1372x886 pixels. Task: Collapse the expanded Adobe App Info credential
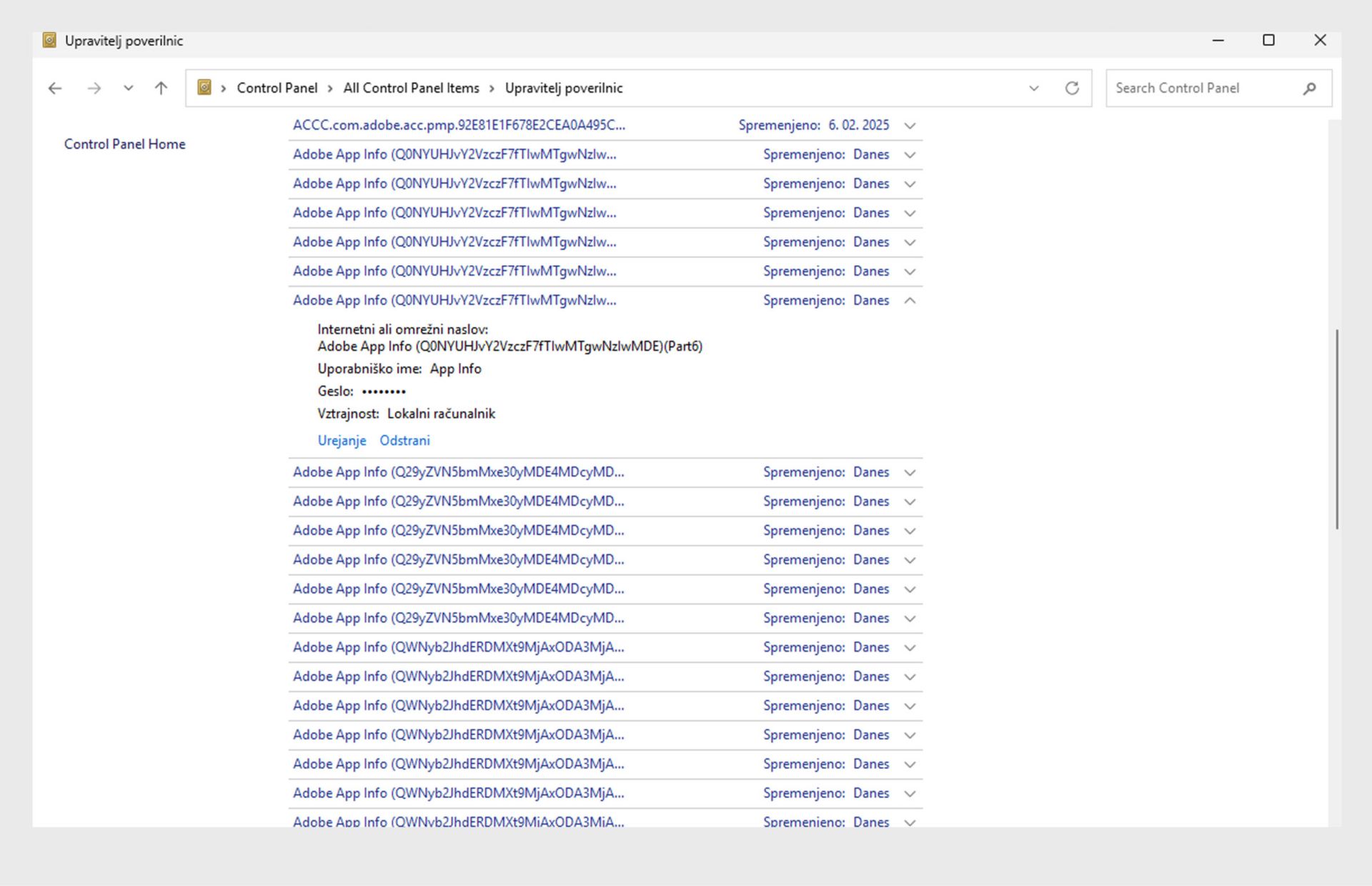click(x=910, y=301)
